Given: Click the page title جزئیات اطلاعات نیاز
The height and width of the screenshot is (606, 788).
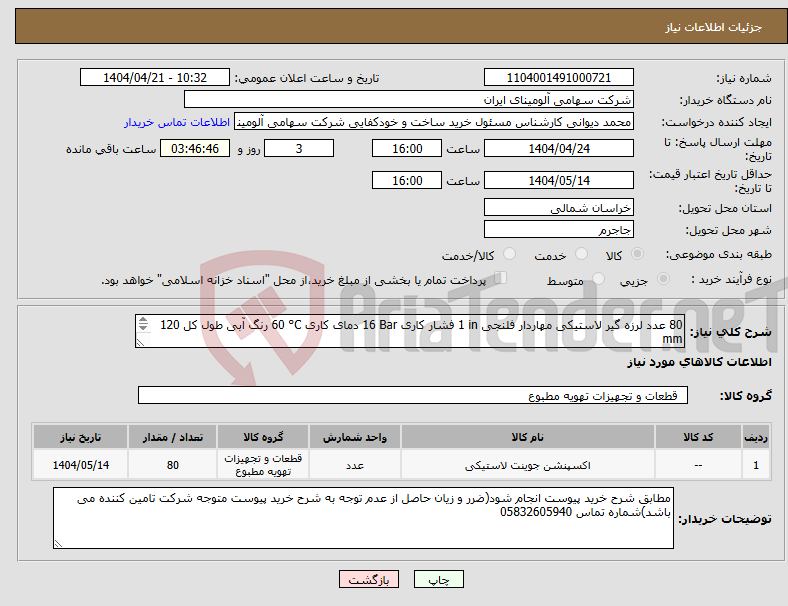Looking at the screenshot, I should pyautogui.click(x=714, y=27).
